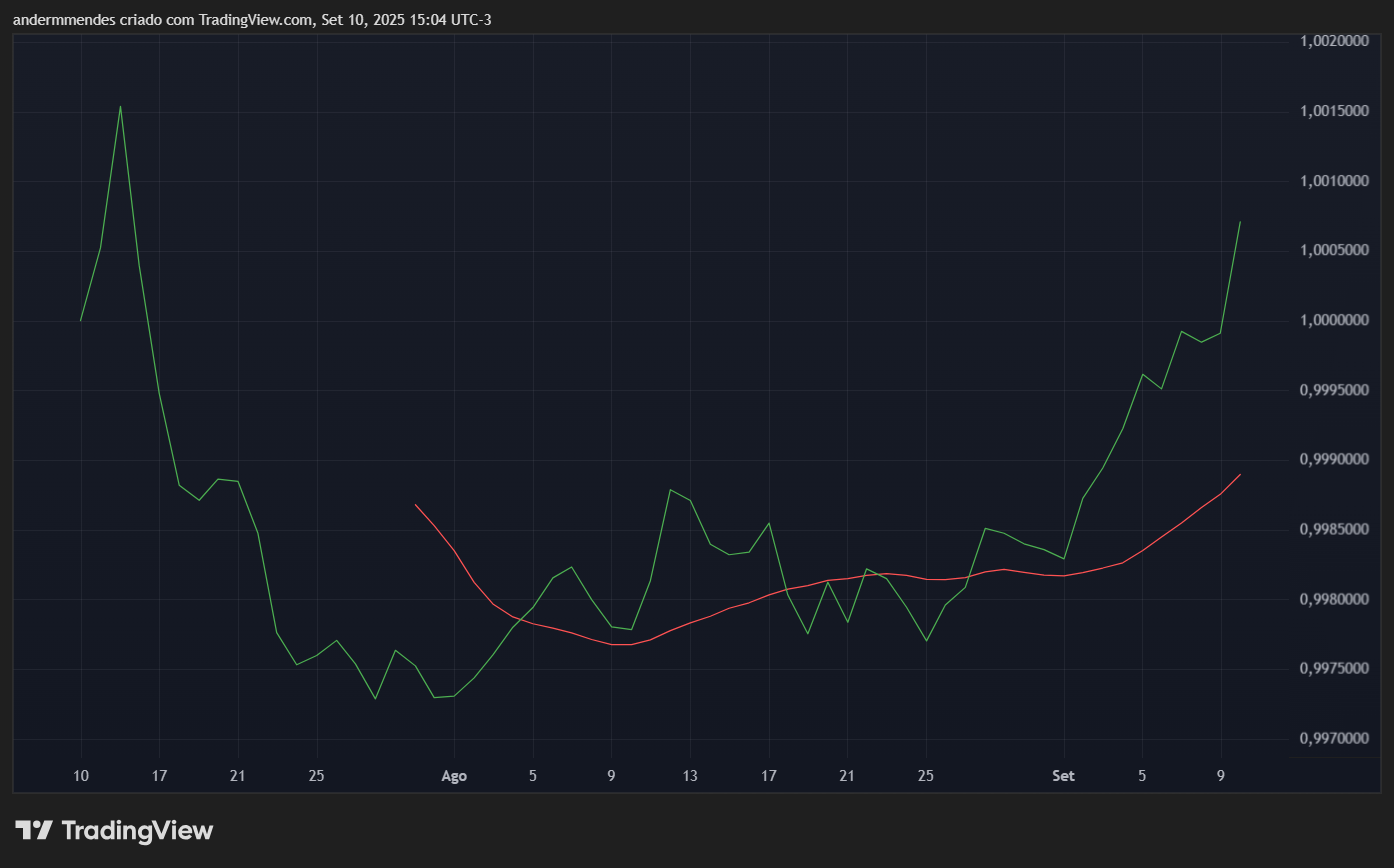Click price label 1,0000000
Viewport: 1394px width, 868px height.
1335,320
